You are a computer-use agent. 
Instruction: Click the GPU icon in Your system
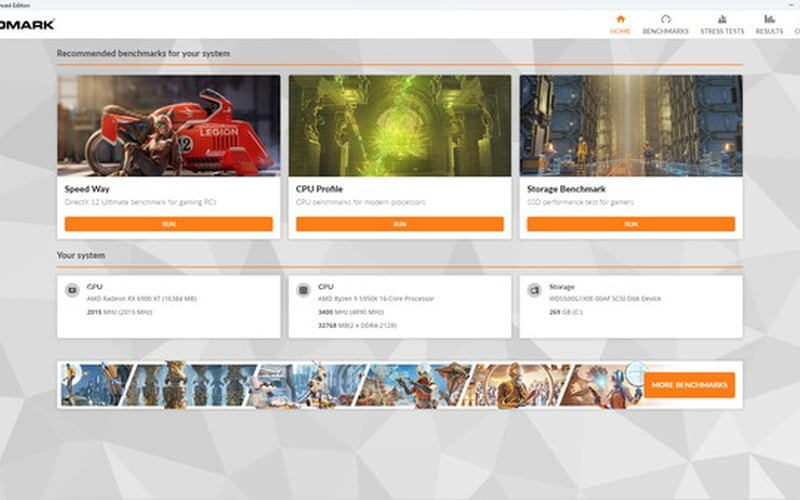tap(72, 290)
